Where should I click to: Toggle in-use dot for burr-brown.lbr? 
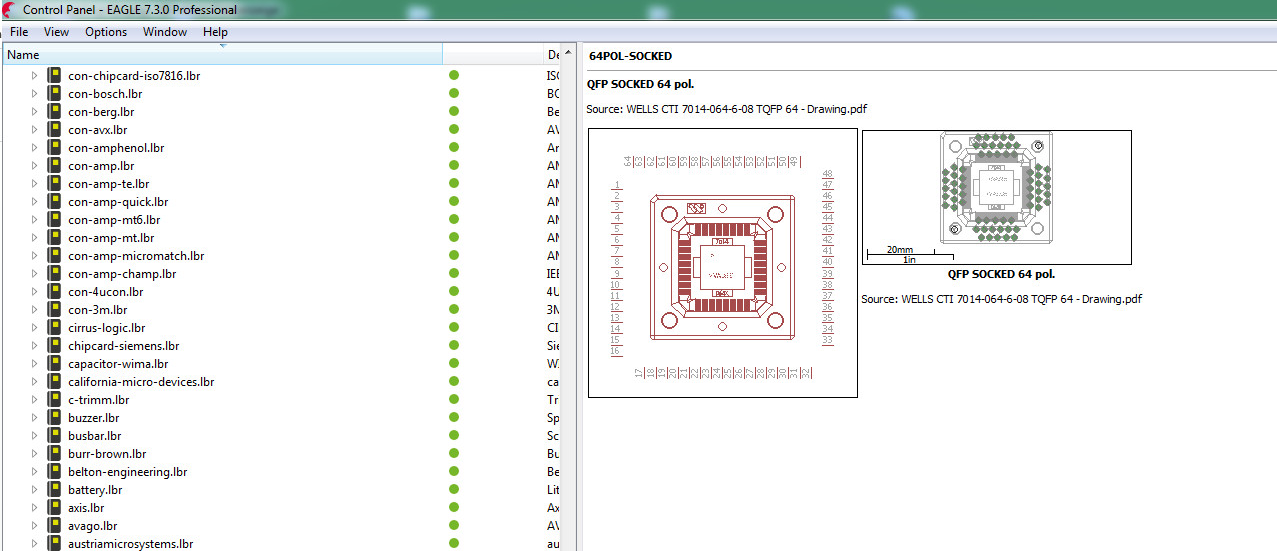tap(454, 454)
